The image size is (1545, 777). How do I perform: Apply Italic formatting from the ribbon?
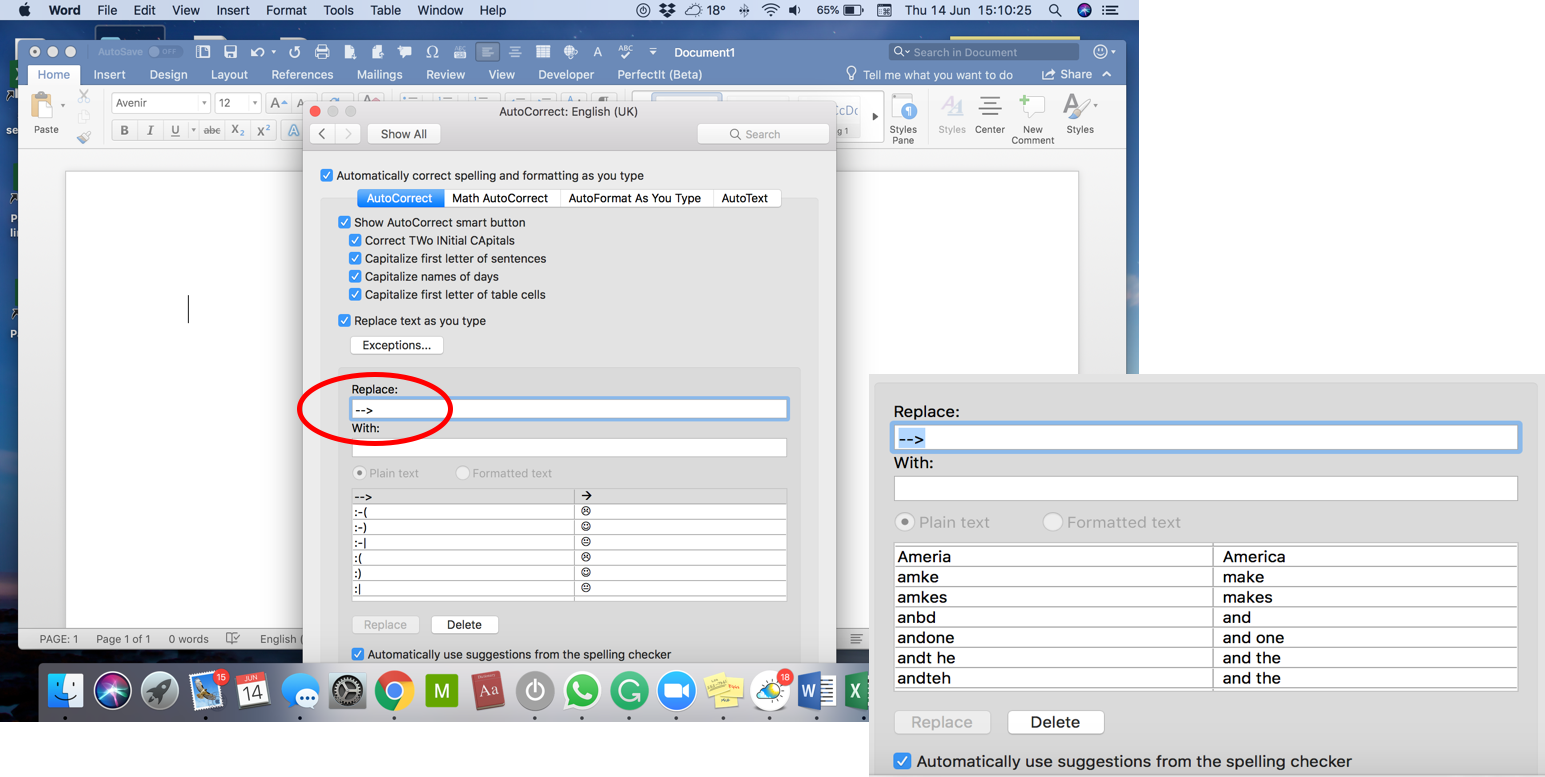150,130
